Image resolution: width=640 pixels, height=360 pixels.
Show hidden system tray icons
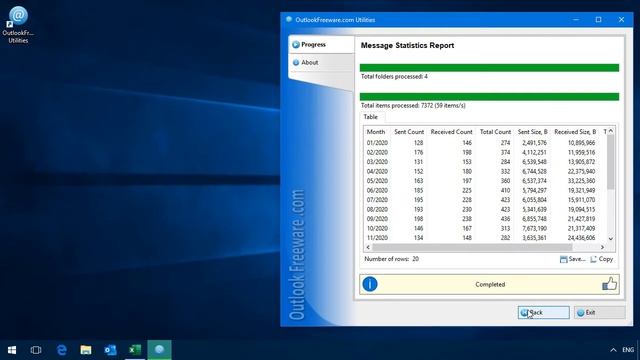(x=613, y=350)
